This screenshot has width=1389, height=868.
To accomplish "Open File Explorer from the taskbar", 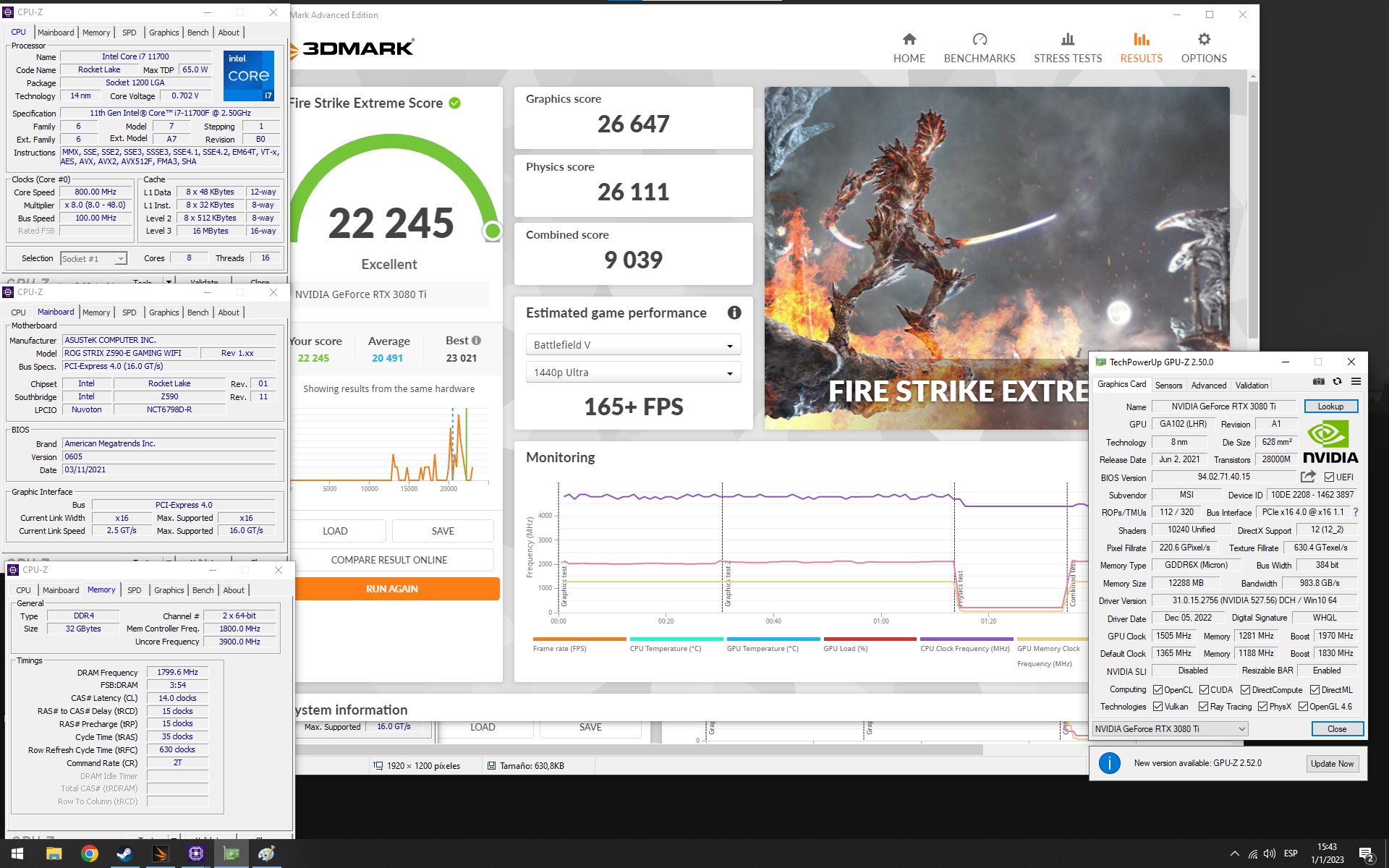I will 54,854.
